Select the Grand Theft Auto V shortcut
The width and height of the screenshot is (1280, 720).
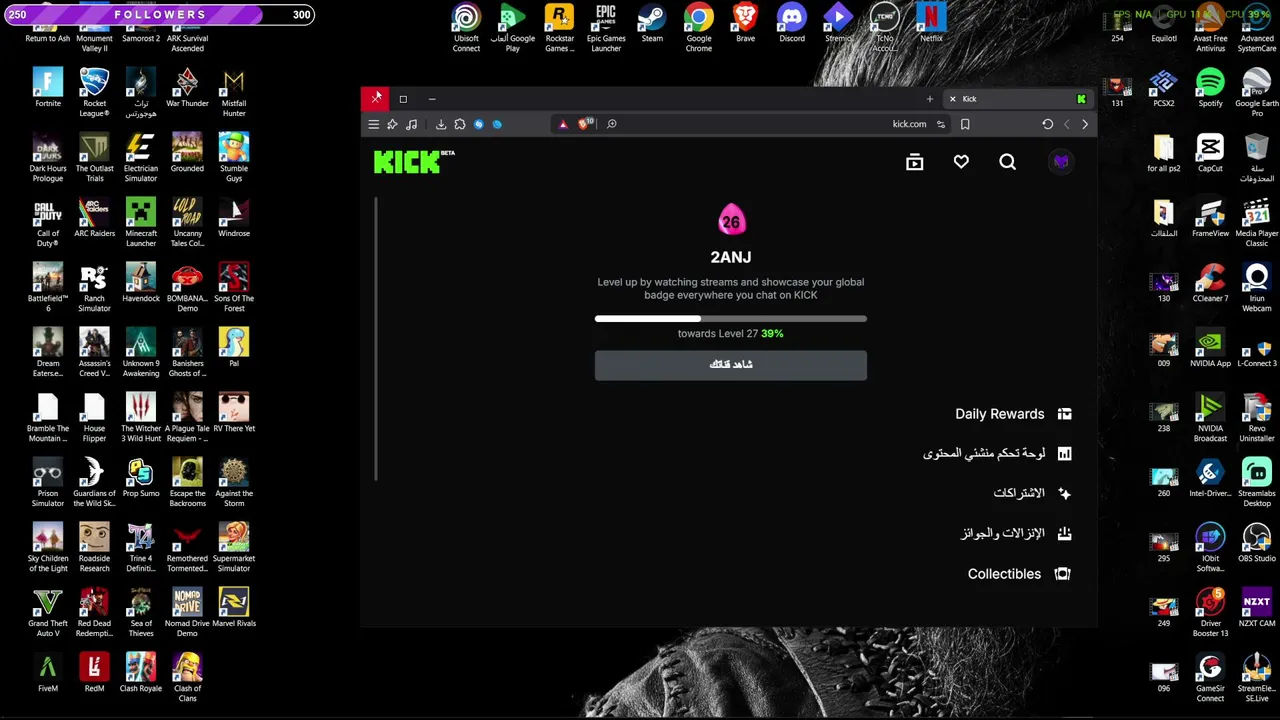pyautogui.click(x=48, y=613)
